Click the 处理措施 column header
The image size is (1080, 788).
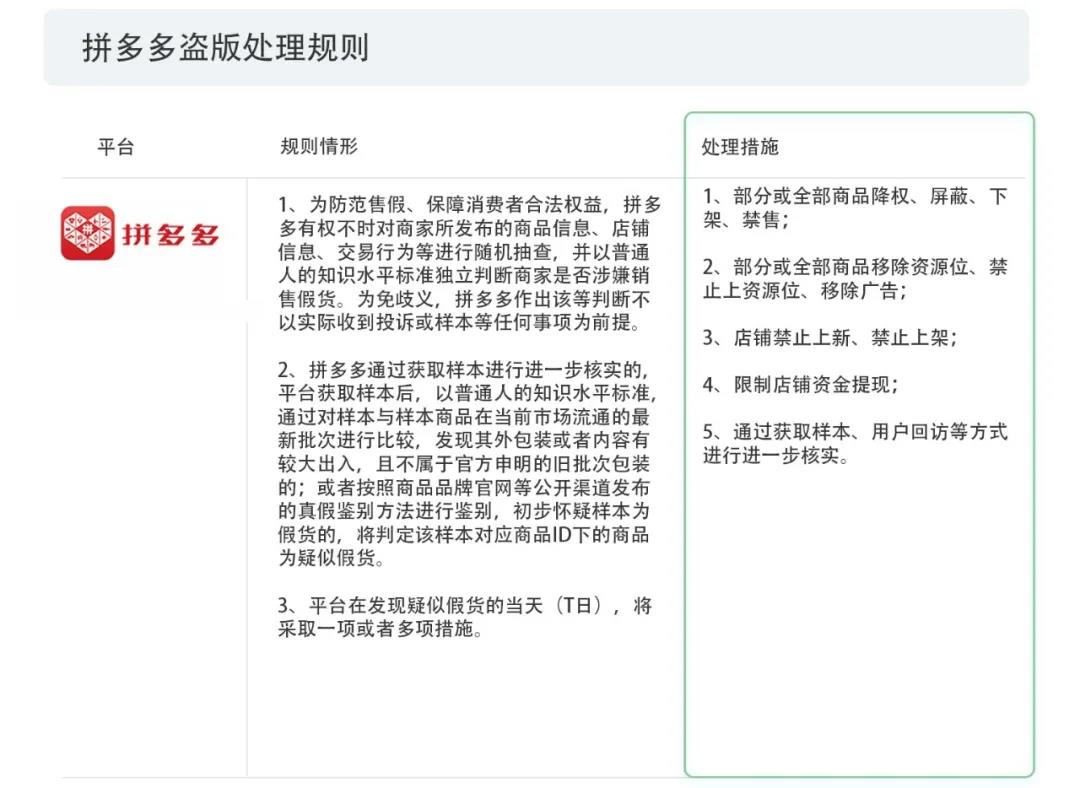click(740, 147)
